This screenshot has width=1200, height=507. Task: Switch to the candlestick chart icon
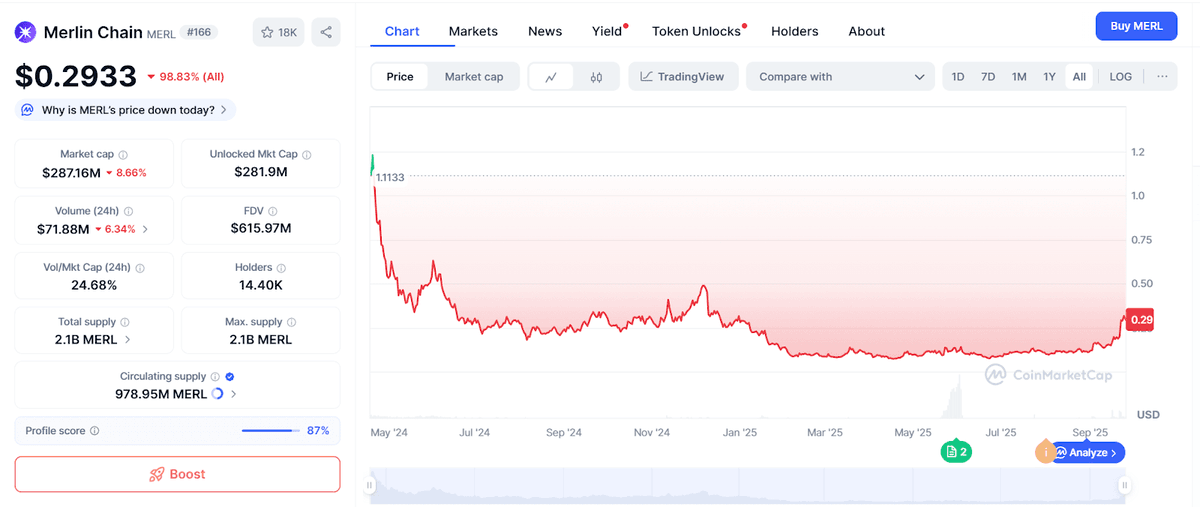[x=596, y=77]
